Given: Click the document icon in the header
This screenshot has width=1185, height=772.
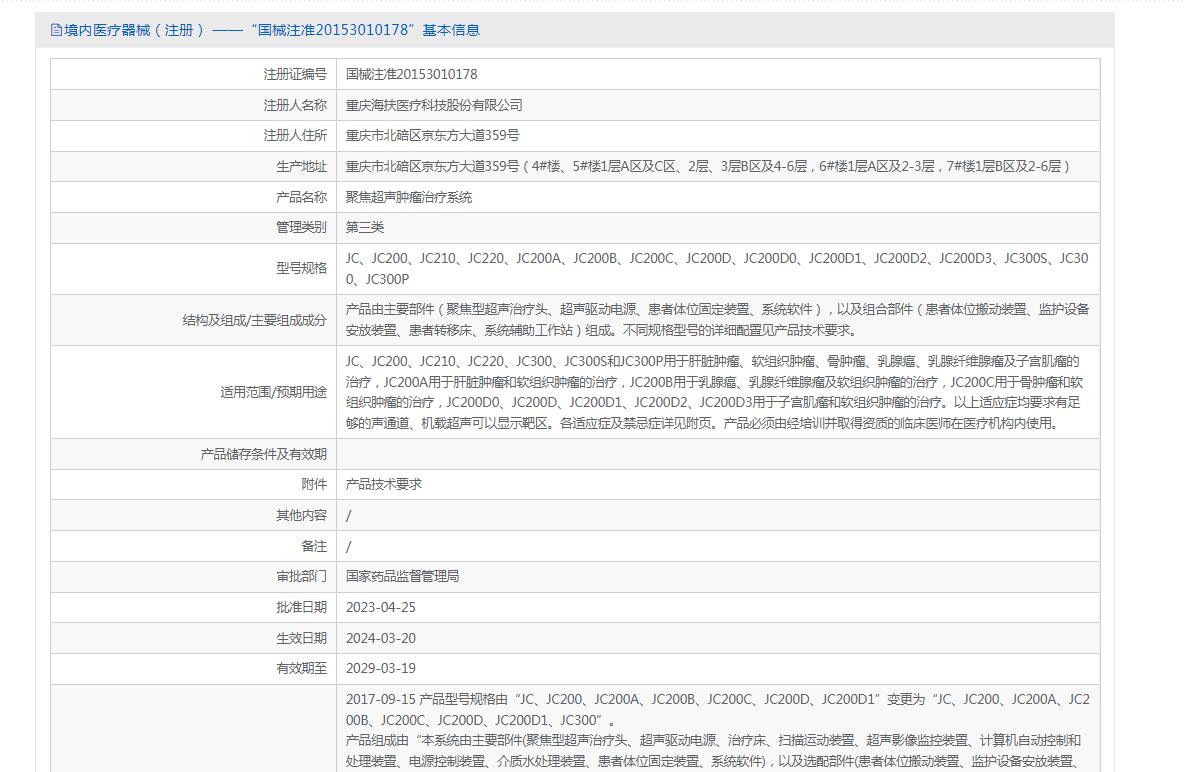Looking at the screenshot, I should click(x=56, y=30).
